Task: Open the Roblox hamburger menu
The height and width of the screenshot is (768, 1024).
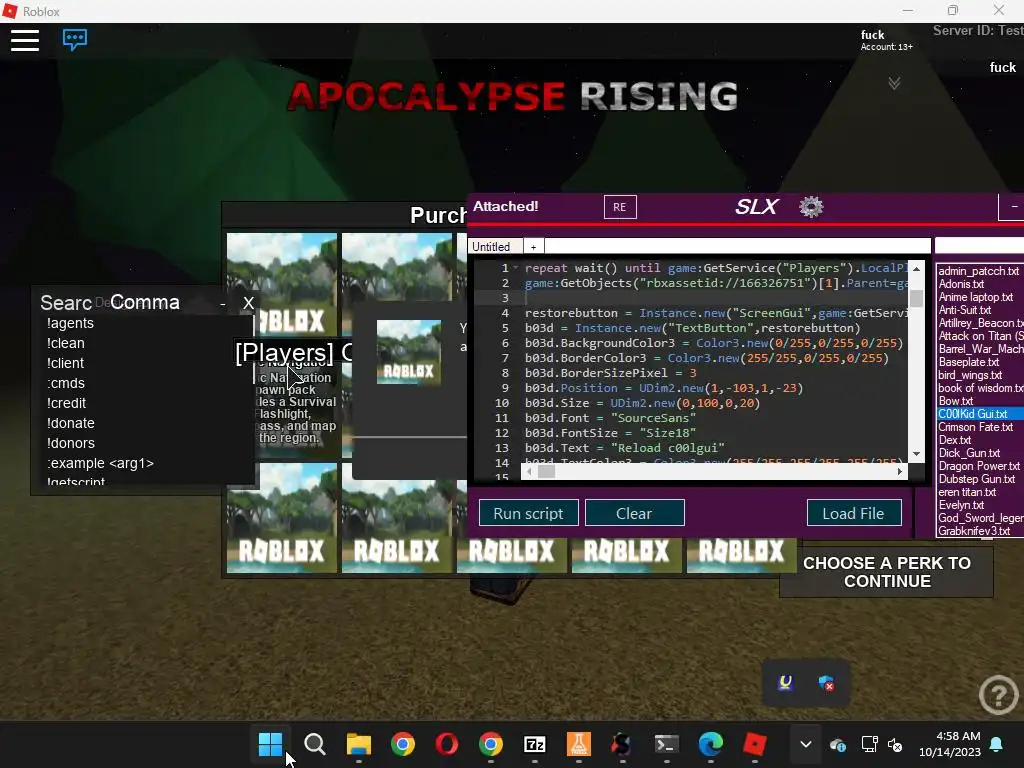Action: click(25, 40)
